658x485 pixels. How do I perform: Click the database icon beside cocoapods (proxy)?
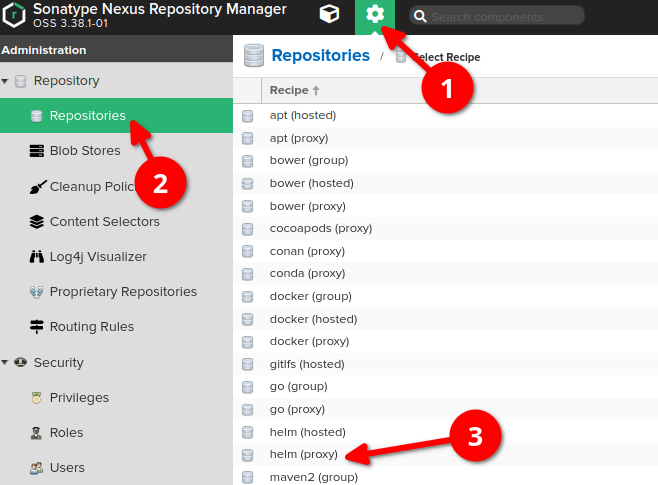coord(248,229)
